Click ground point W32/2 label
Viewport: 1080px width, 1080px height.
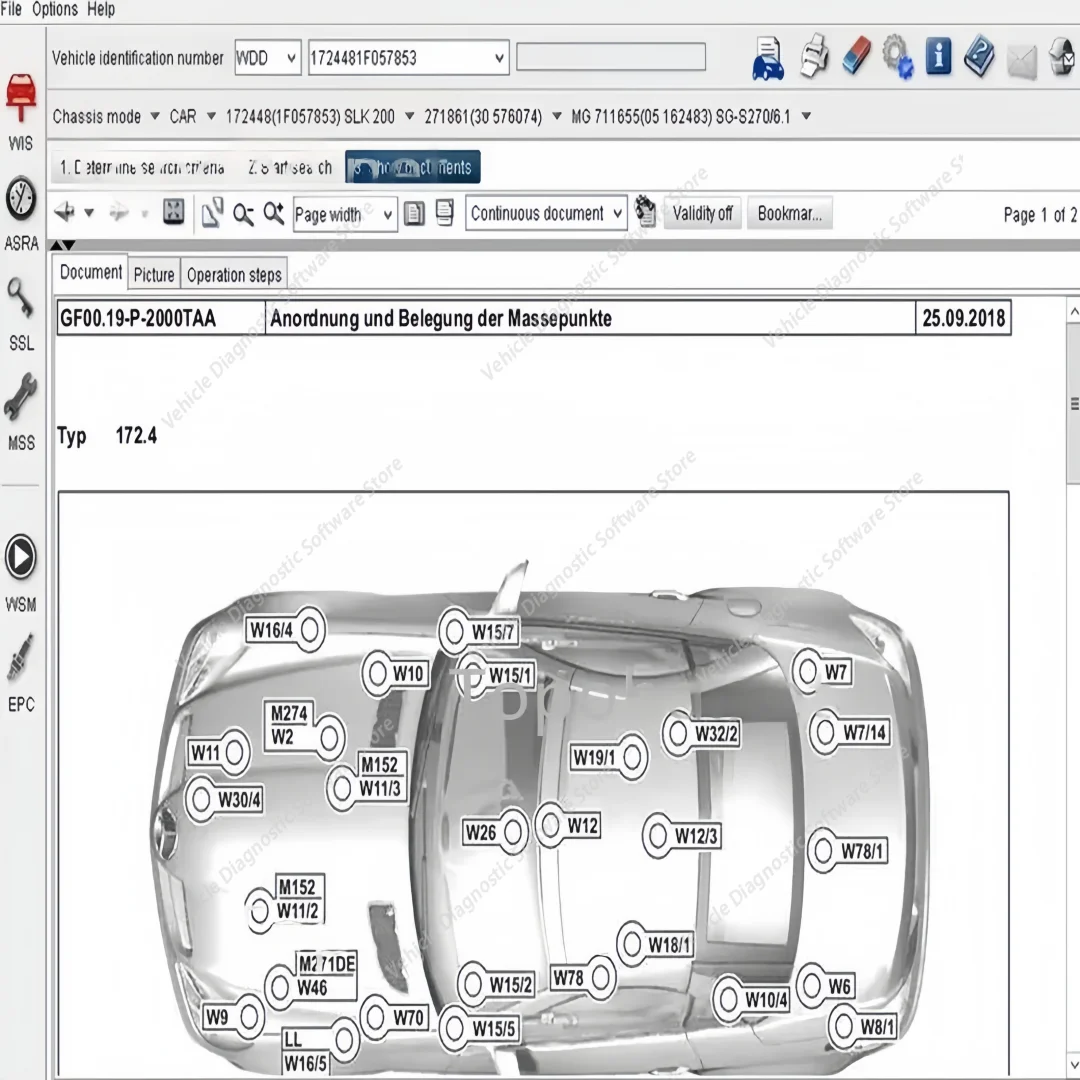point(716,734)
